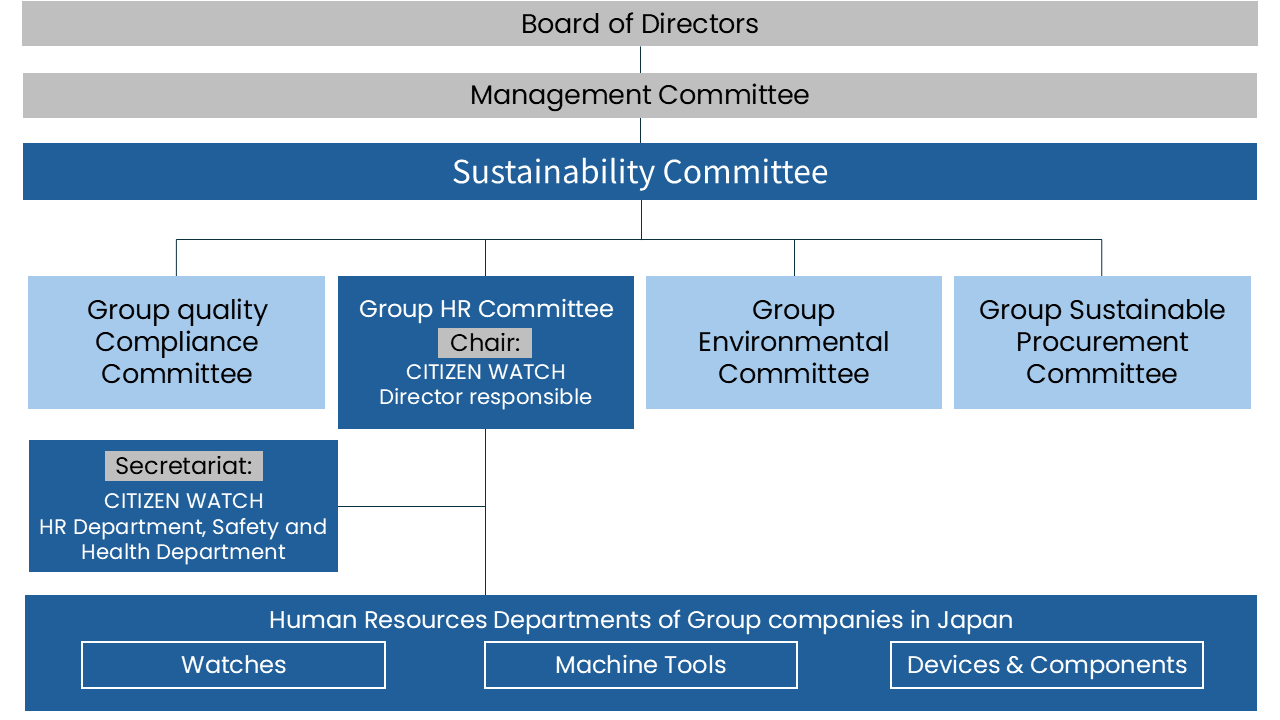Open the Group Environmental Committee box
The width and height of the screenshot is (1280, 720).
tap(794, 342)
